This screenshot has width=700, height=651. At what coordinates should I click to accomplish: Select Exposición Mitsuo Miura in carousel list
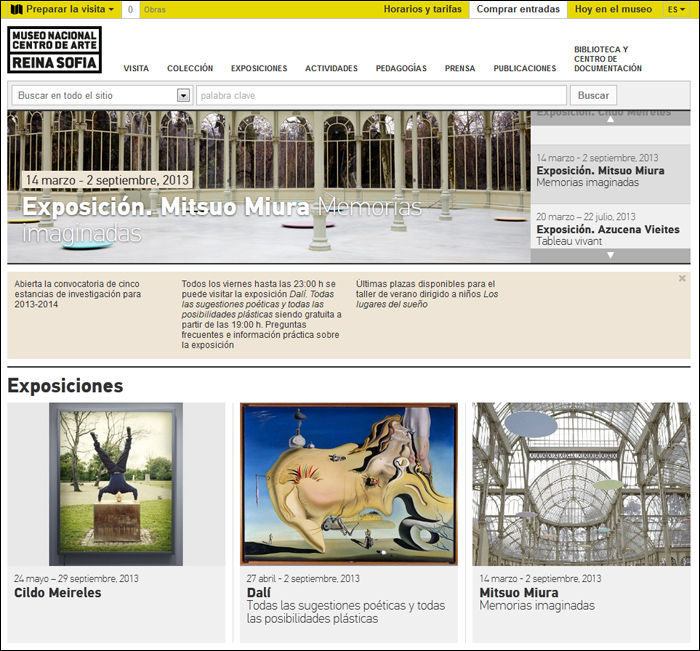click(610, 174)
